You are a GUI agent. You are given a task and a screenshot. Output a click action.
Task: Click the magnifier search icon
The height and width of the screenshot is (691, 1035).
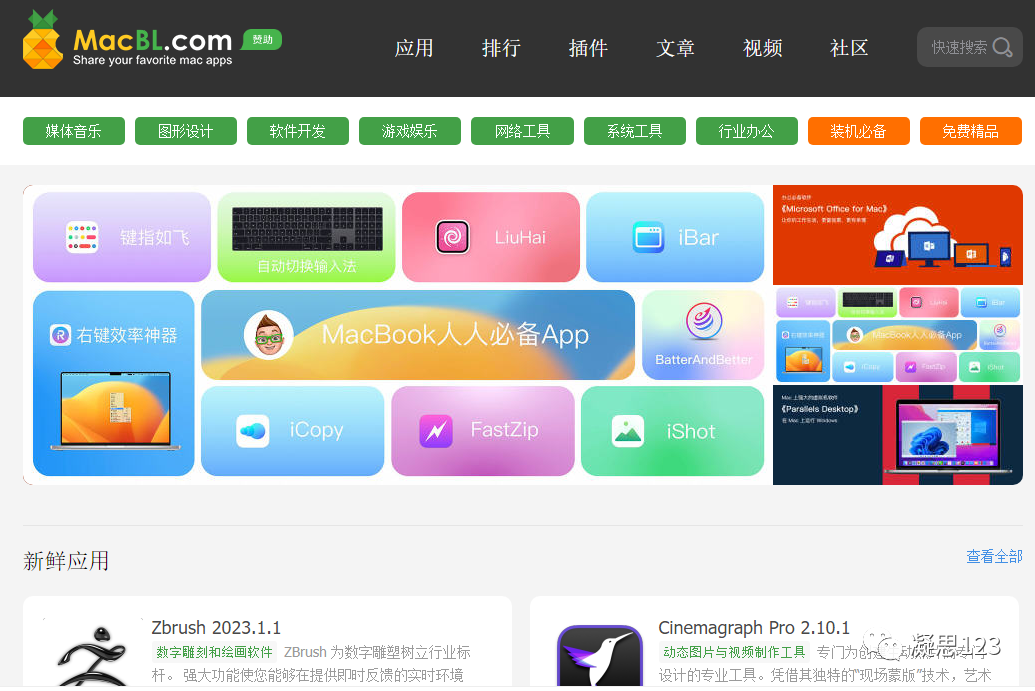pyautogui.click(x=1002, y=47)
